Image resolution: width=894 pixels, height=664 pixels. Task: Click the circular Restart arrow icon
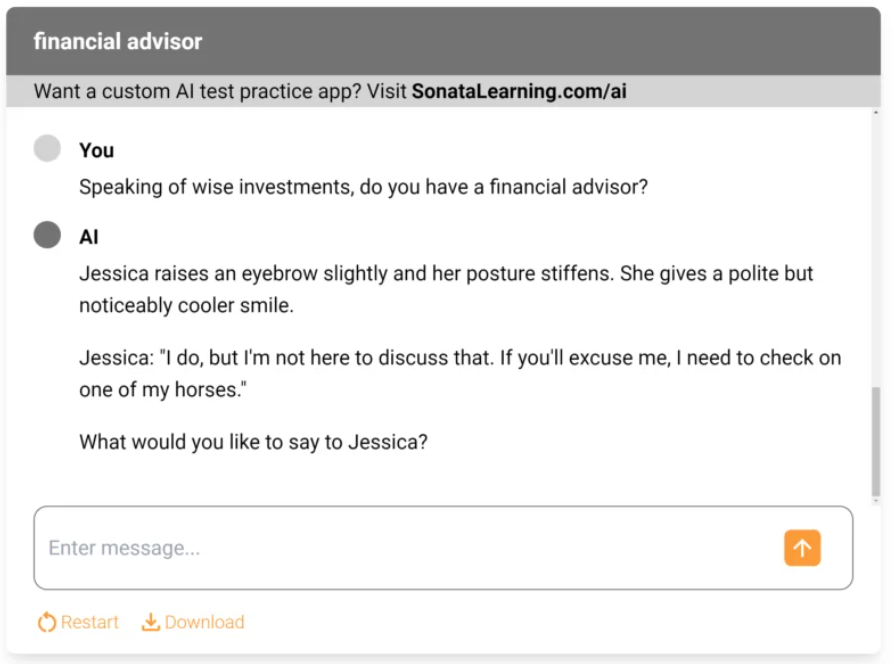pyautogui.click(x=47, y=622)
